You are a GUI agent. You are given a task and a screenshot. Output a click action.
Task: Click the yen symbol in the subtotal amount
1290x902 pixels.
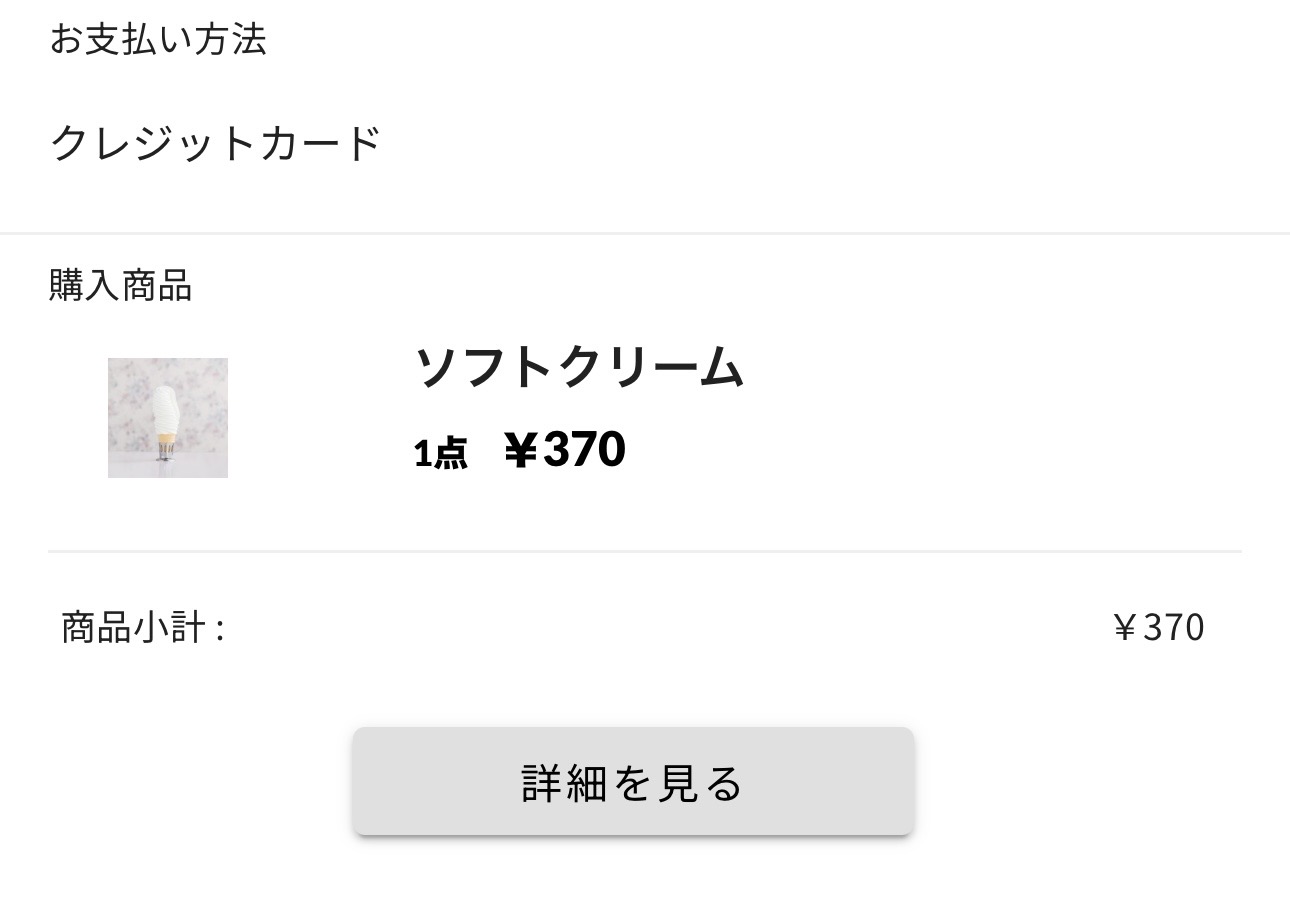(x=1124, y=628)
